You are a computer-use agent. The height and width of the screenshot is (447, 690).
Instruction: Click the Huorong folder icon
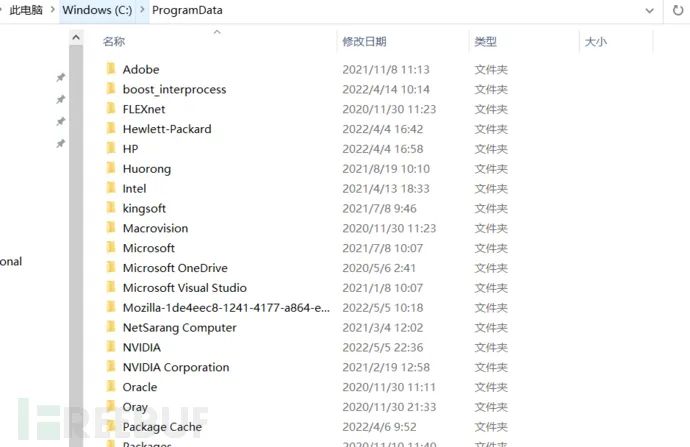tap(111, 168)
